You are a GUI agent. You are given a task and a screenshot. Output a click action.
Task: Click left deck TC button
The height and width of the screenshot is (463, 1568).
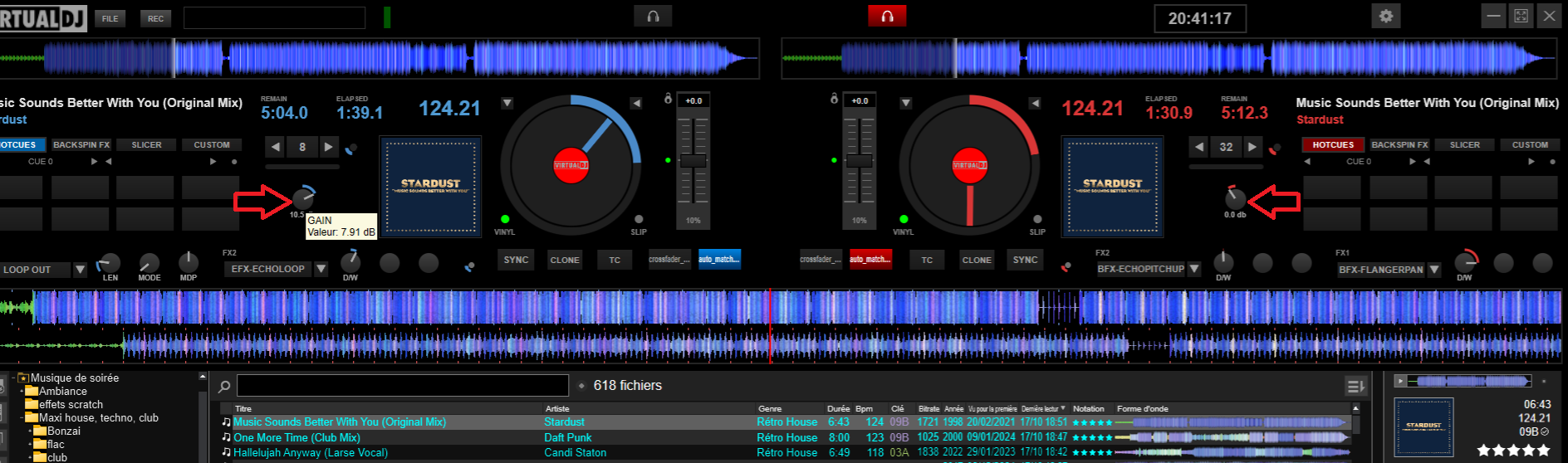[x=615, y=260]
